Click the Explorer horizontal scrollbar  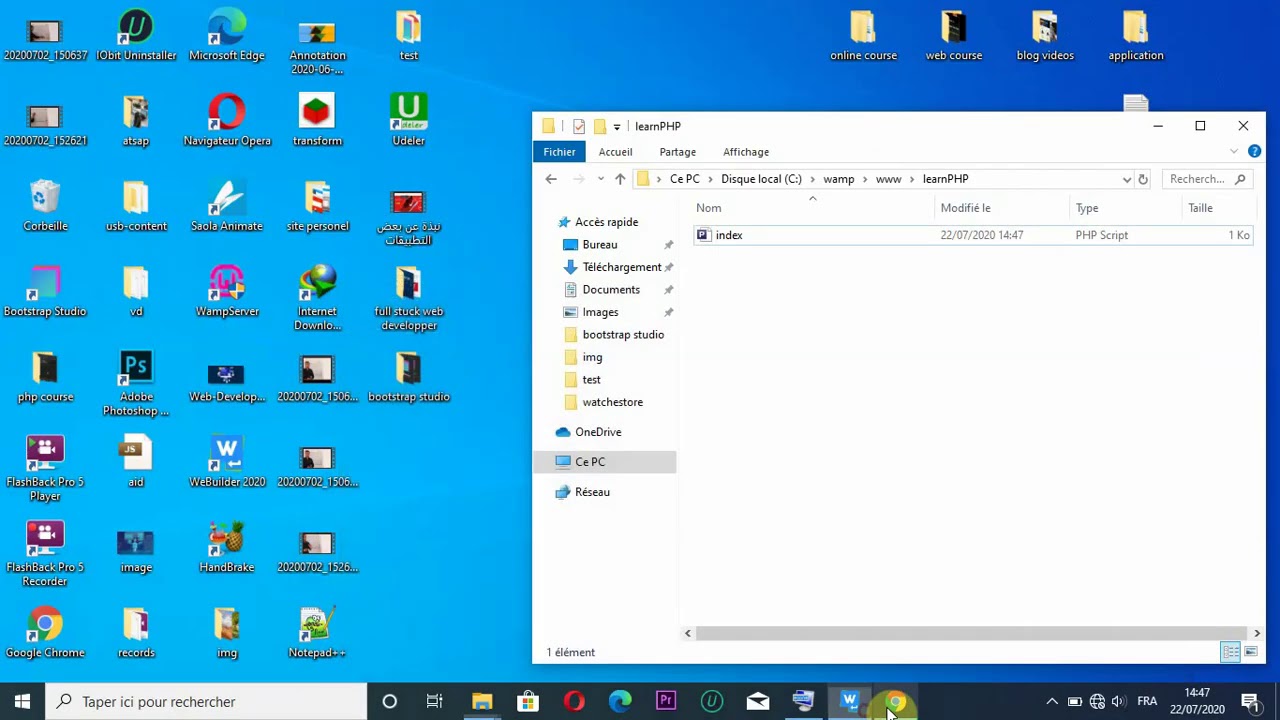pos(972,634)
